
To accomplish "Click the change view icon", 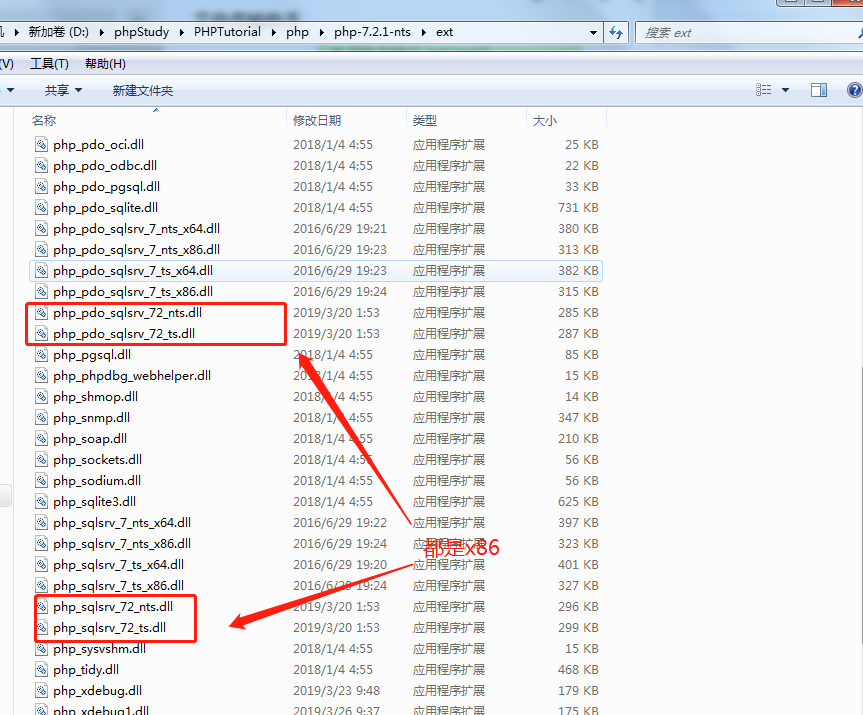I will [763, 90].
